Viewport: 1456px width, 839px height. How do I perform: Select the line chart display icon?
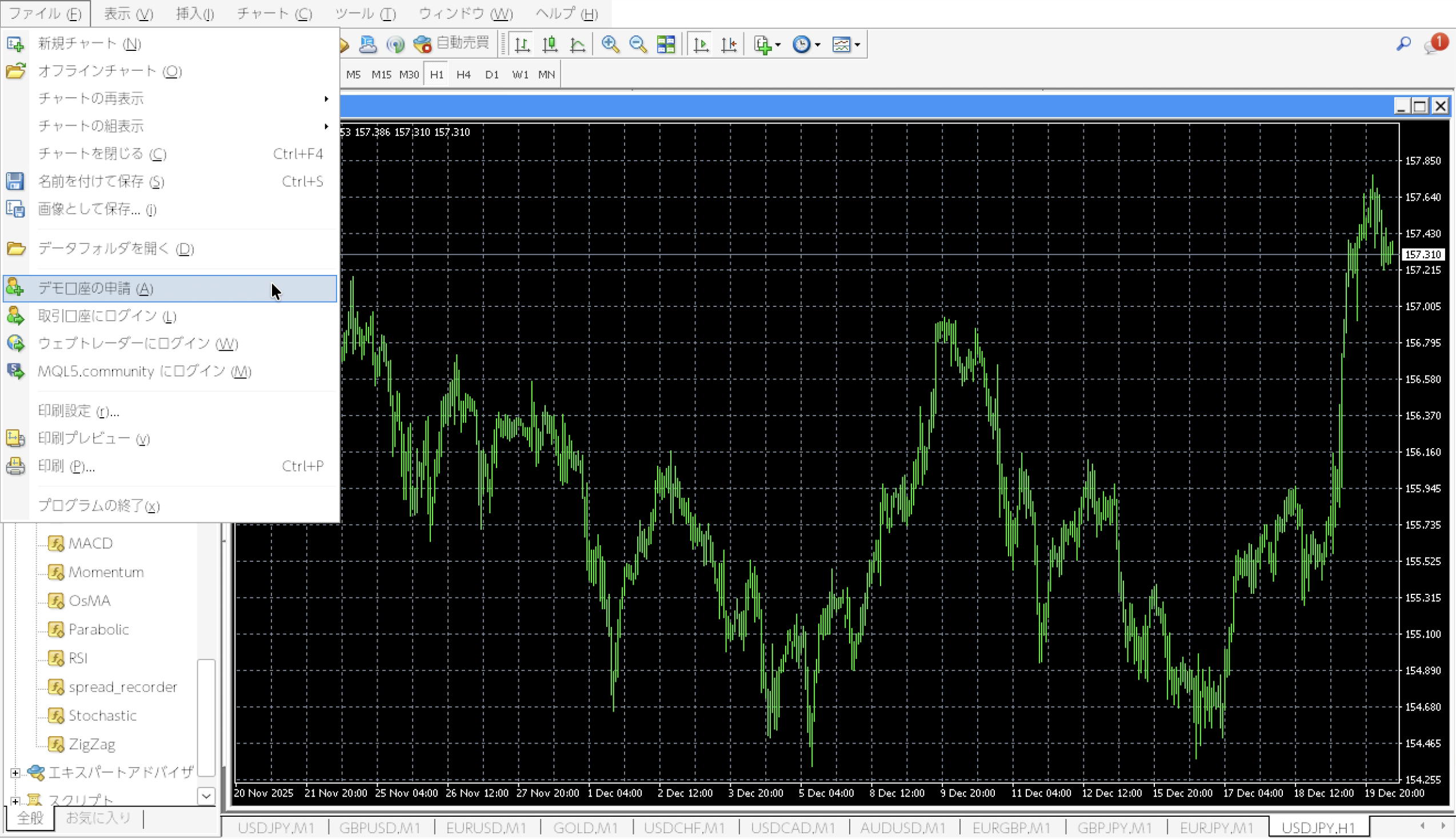[577, 45]
